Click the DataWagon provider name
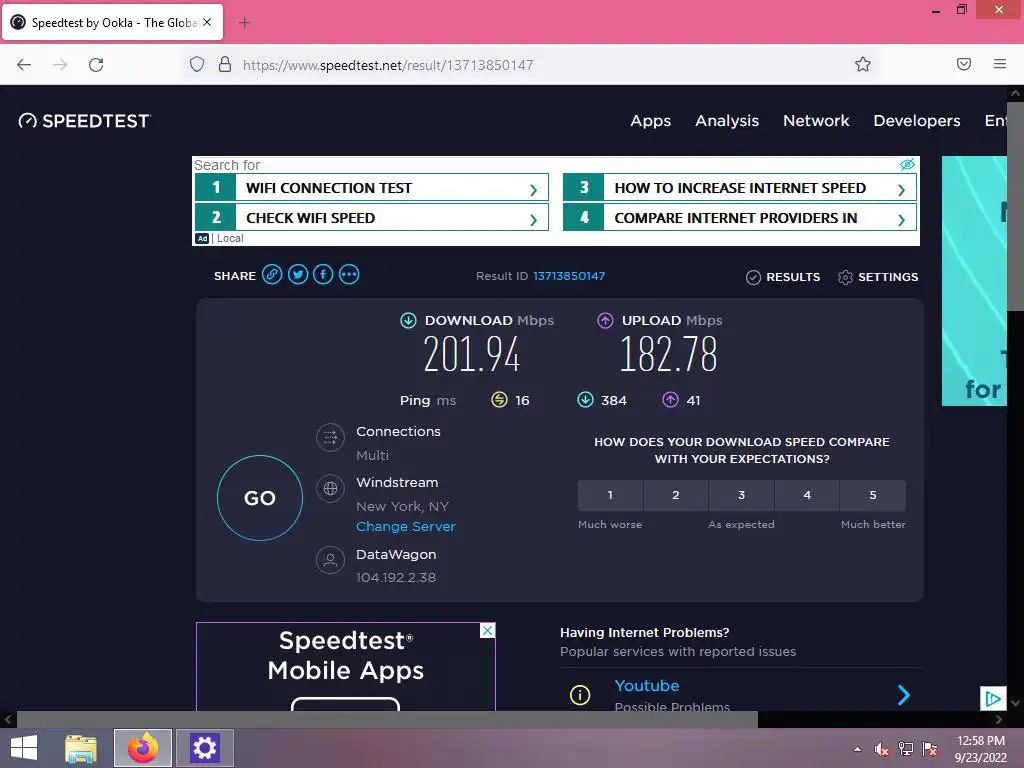Screen dimensions: 1024x768 (396, 554)
